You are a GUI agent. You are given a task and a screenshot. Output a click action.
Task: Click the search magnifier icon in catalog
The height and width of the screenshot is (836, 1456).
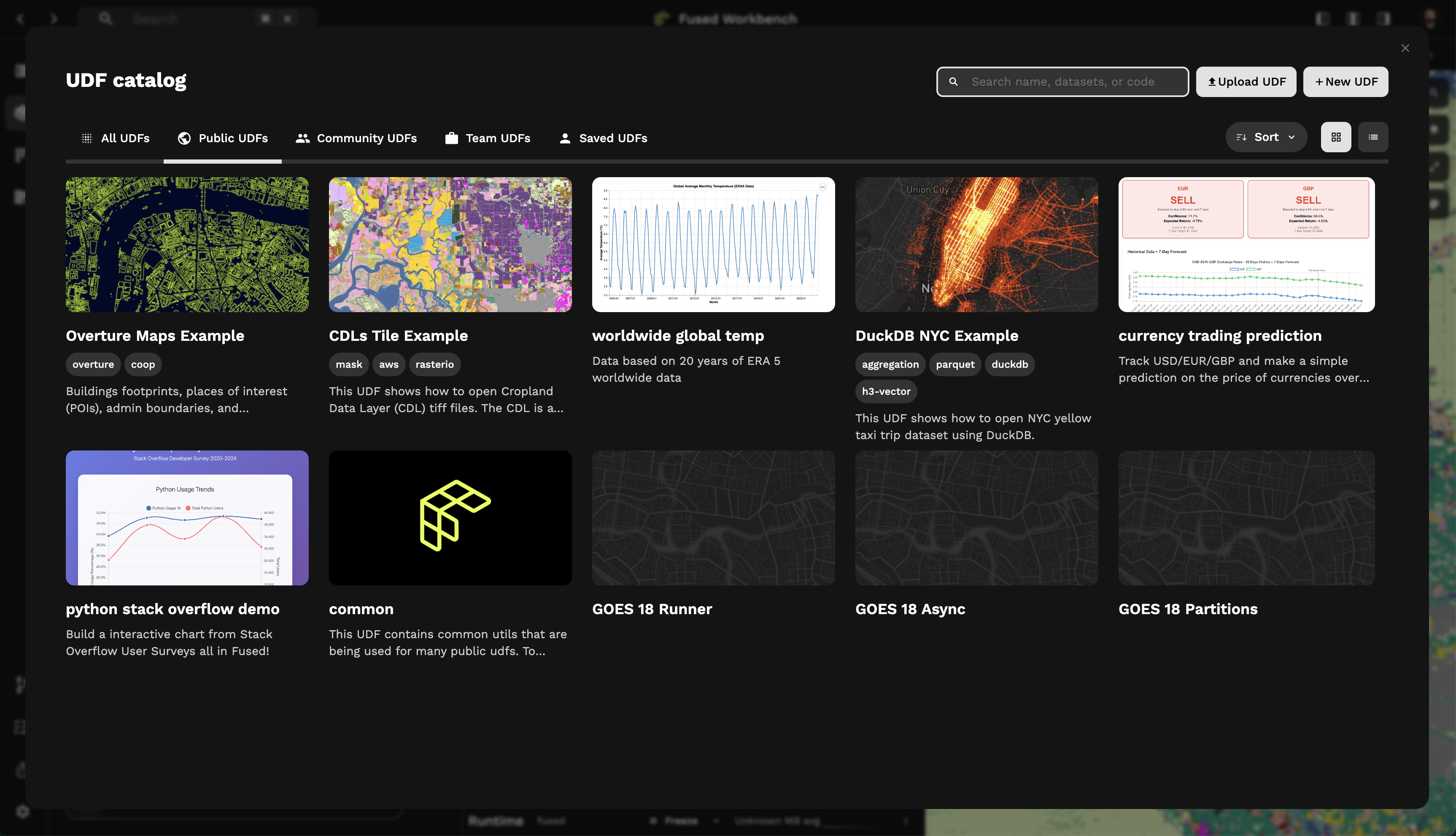[954, 81]
